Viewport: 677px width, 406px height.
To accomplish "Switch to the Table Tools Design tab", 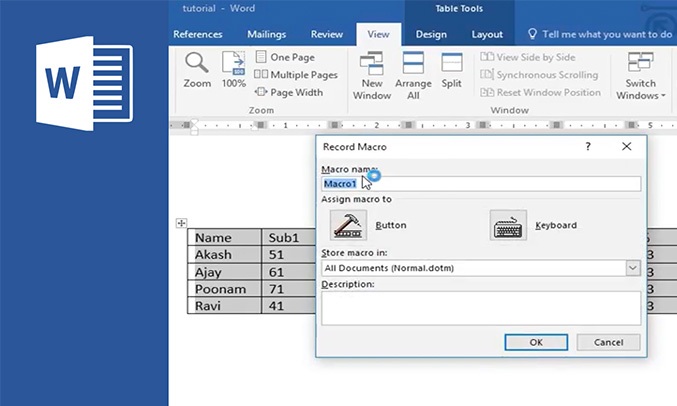I will [431, 34].
